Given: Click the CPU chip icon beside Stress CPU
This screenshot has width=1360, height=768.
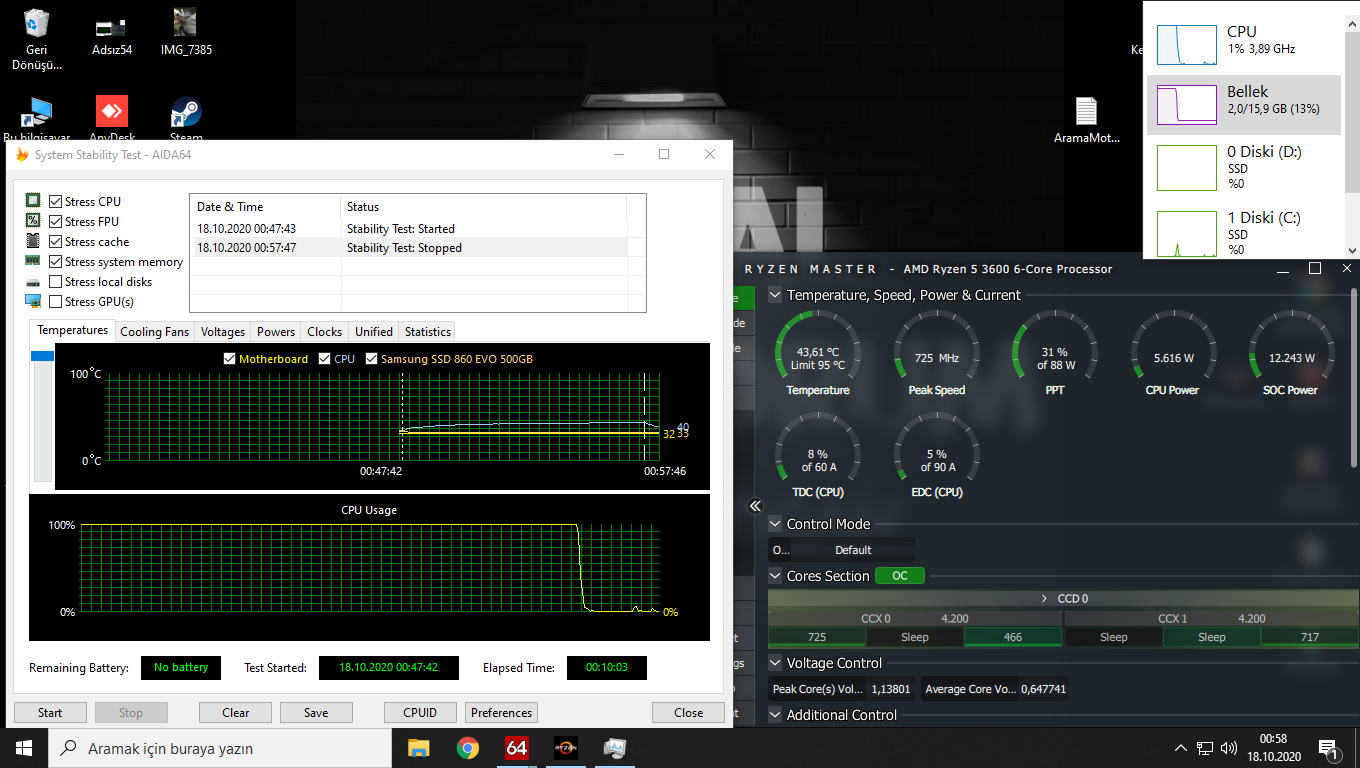Looking at the screenshot, I should coord(33,201).
